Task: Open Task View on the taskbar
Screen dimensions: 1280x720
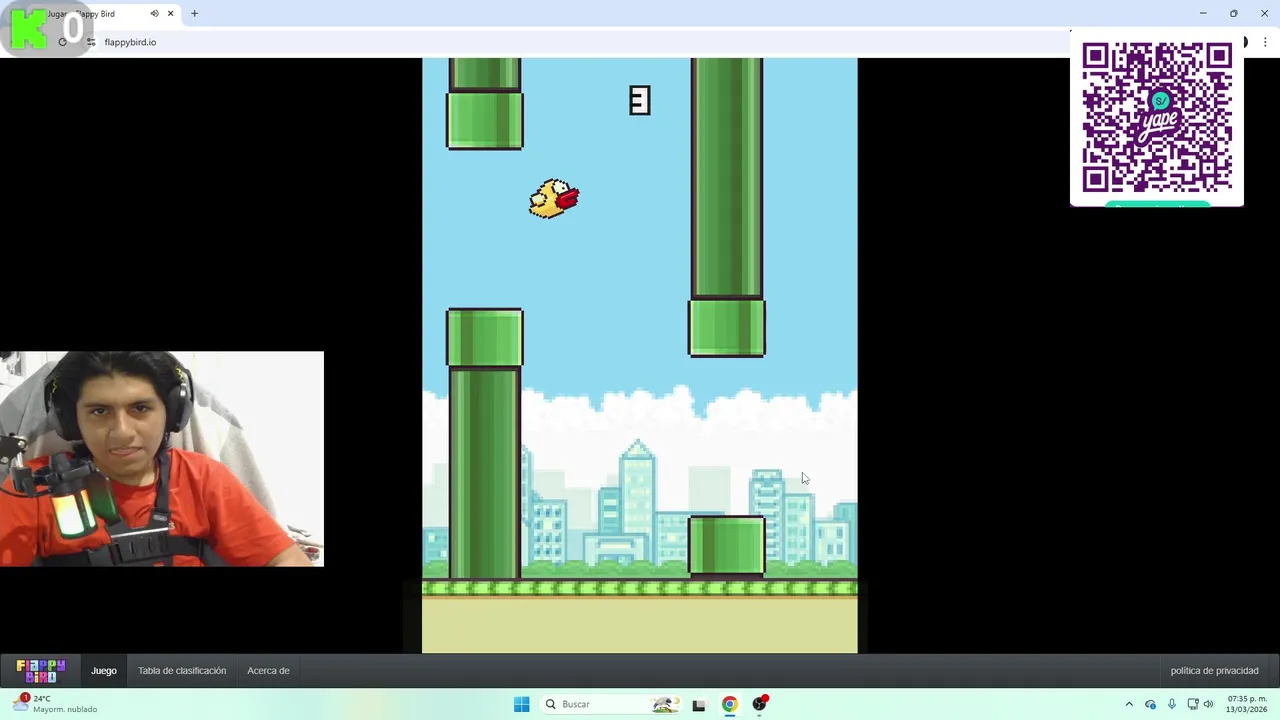Action: 698,704
